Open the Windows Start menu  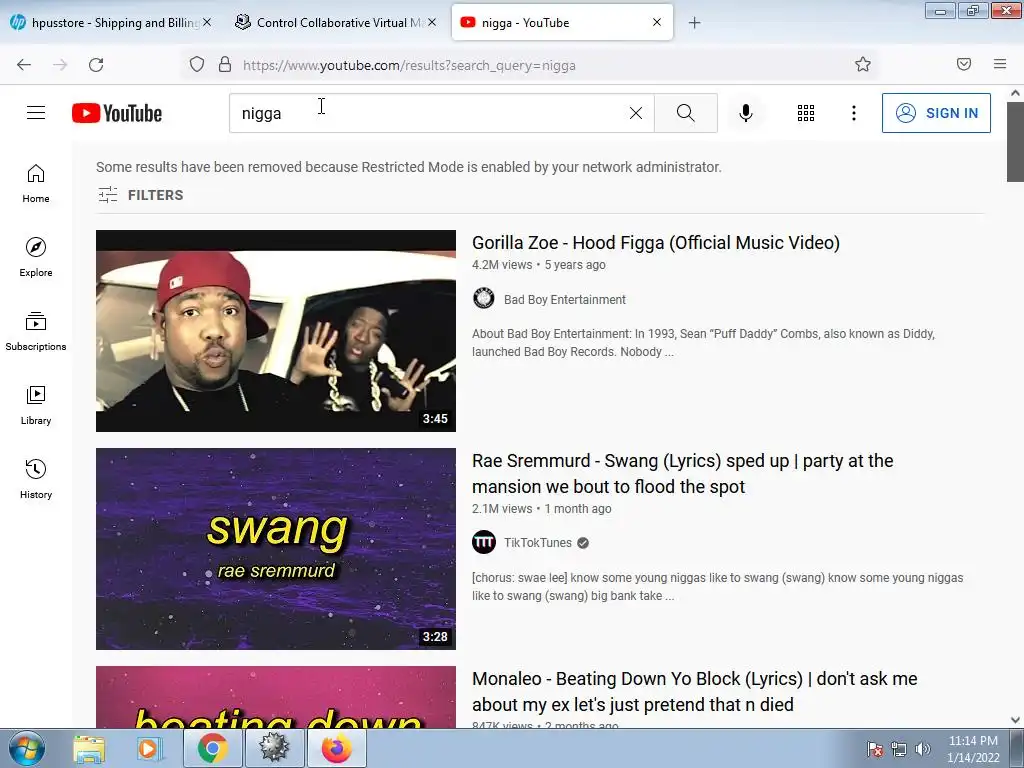(26, 748)
